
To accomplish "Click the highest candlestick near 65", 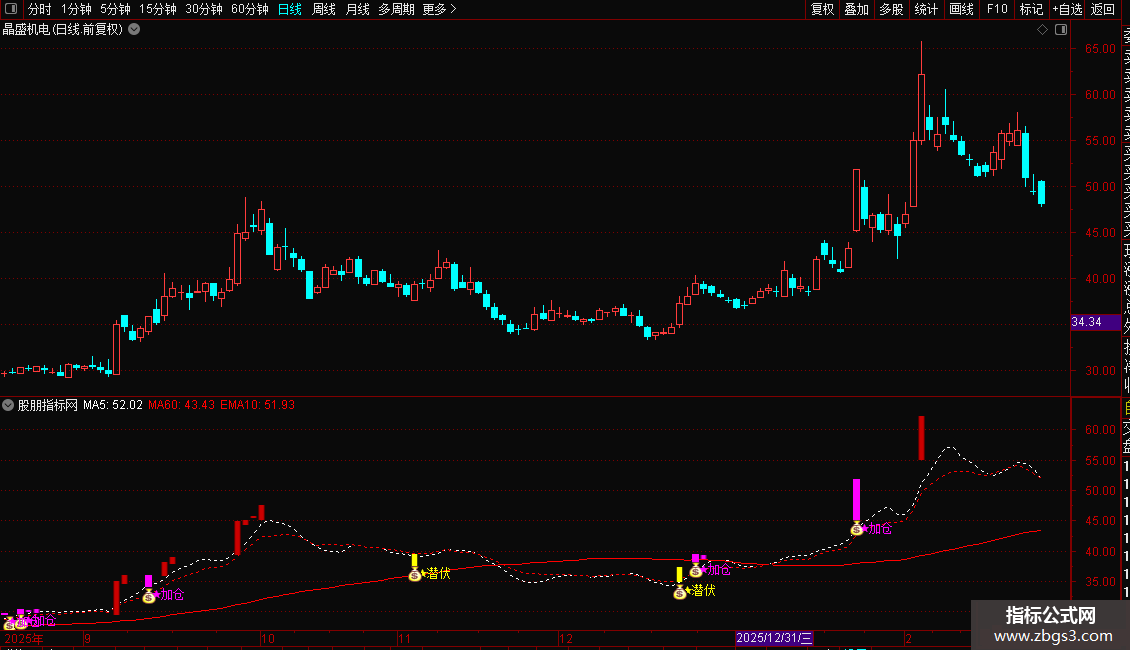I will click(x=921, y=91).
